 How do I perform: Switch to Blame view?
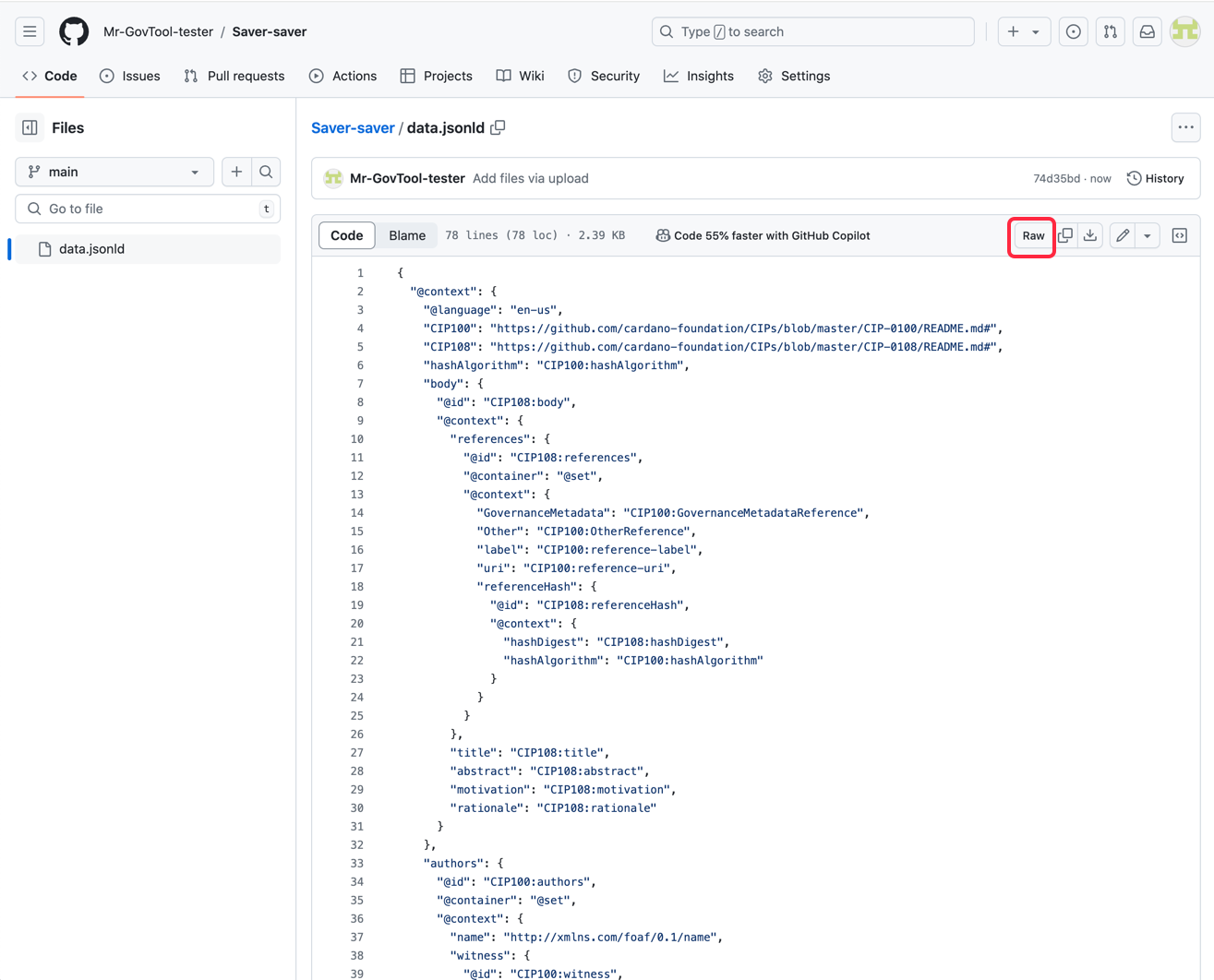coord(407,235)
